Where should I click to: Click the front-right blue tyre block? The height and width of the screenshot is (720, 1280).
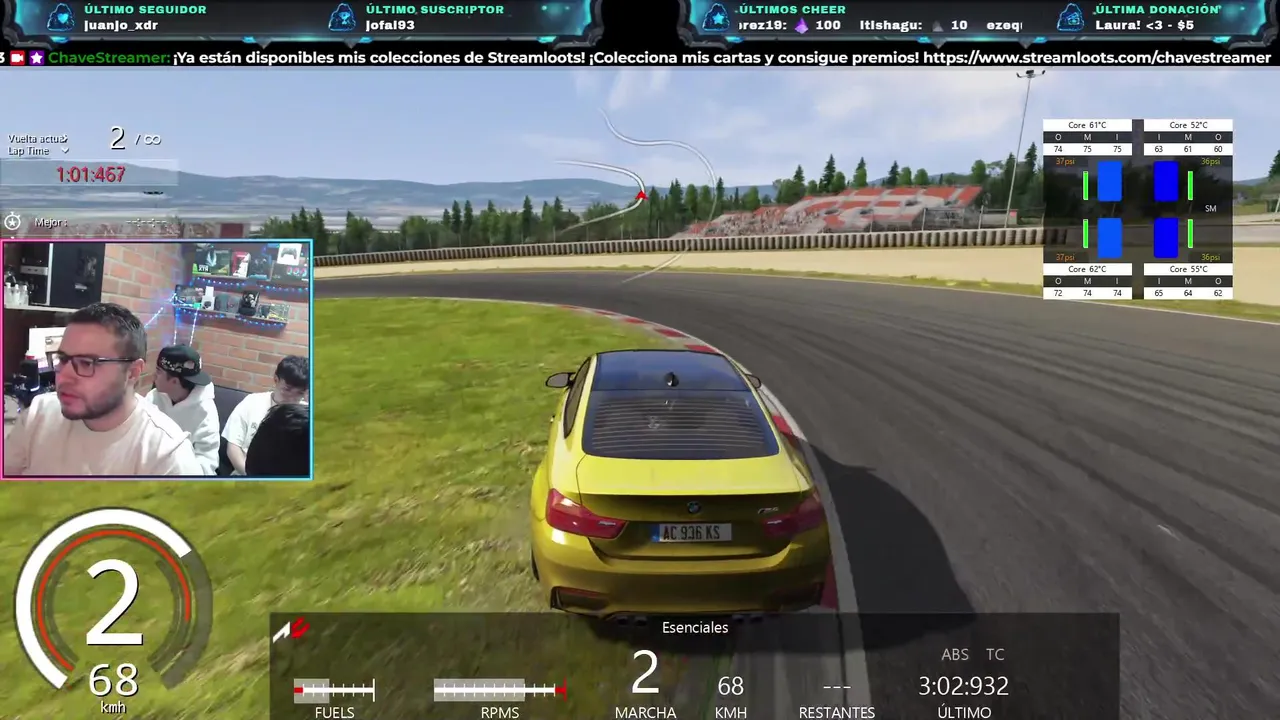[1166, 182]
